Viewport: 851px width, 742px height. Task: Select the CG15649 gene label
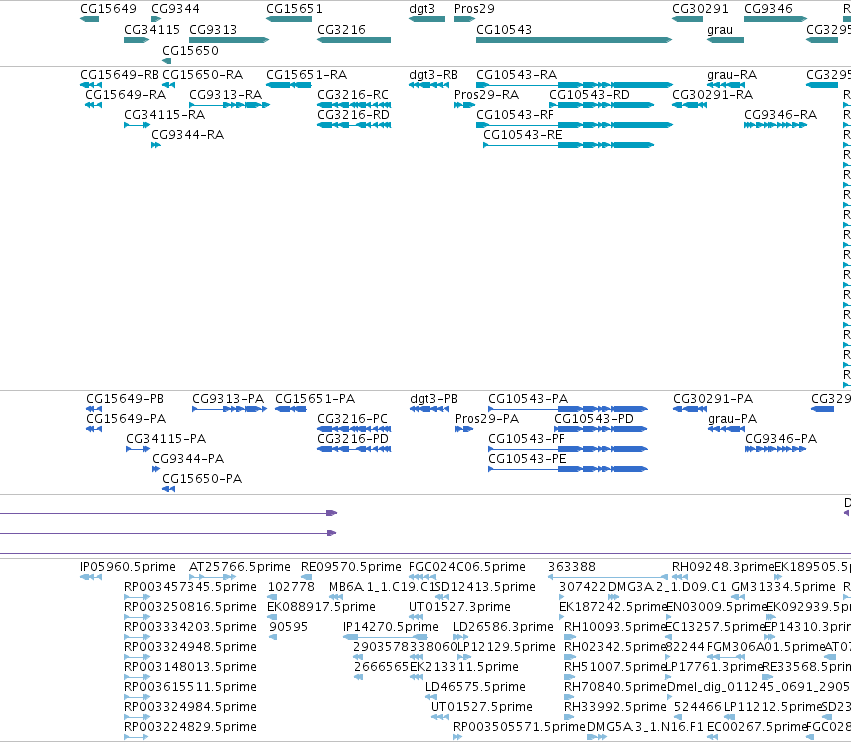tap(108, 9)
